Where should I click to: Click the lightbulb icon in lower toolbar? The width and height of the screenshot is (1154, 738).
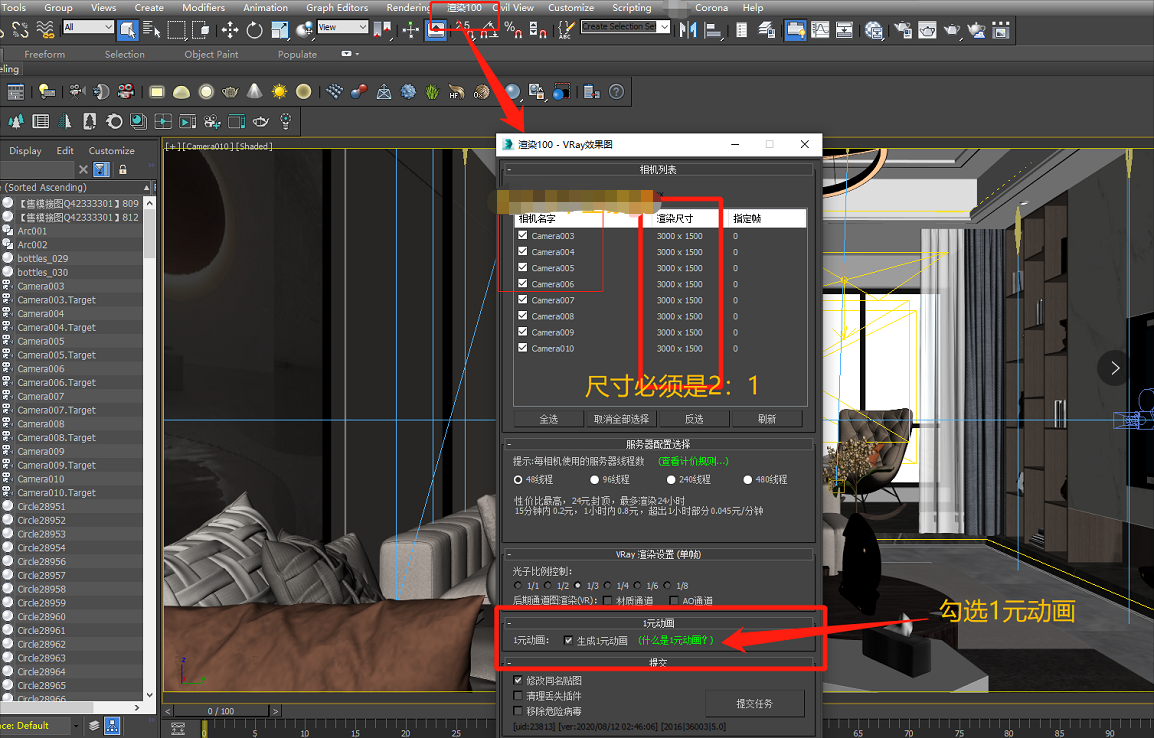coord(286,121)
